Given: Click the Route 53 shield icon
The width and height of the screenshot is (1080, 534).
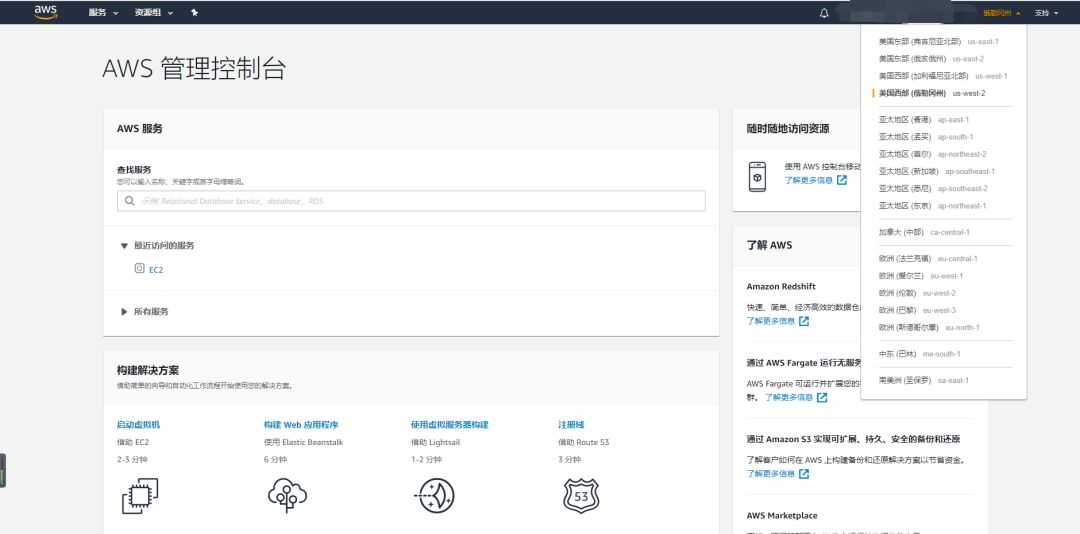Looking at the screenshot, I should tap(580, 495).
